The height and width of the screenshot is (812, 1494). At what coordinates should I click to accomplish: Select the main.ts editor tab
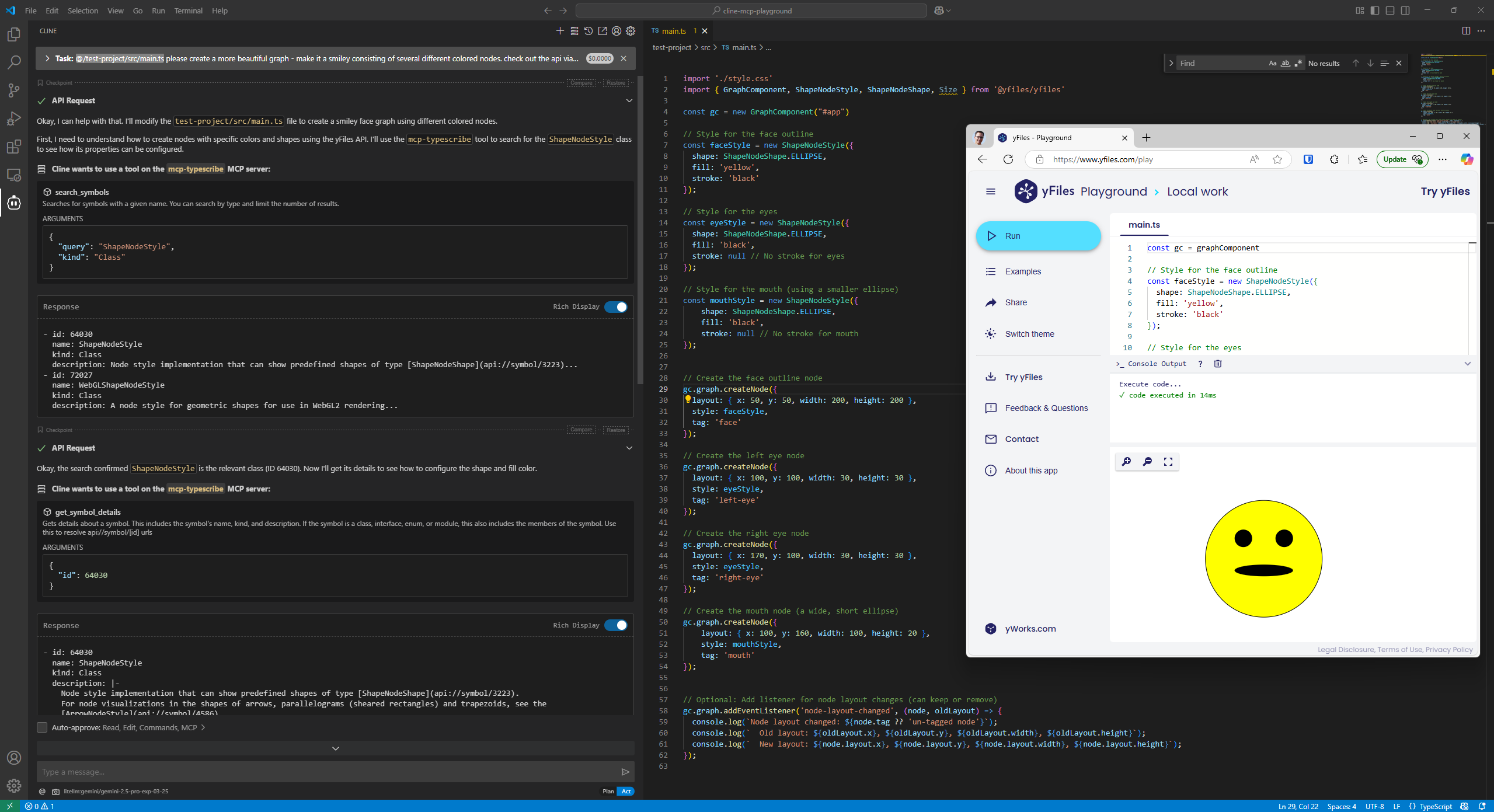(x=674, y=31)
